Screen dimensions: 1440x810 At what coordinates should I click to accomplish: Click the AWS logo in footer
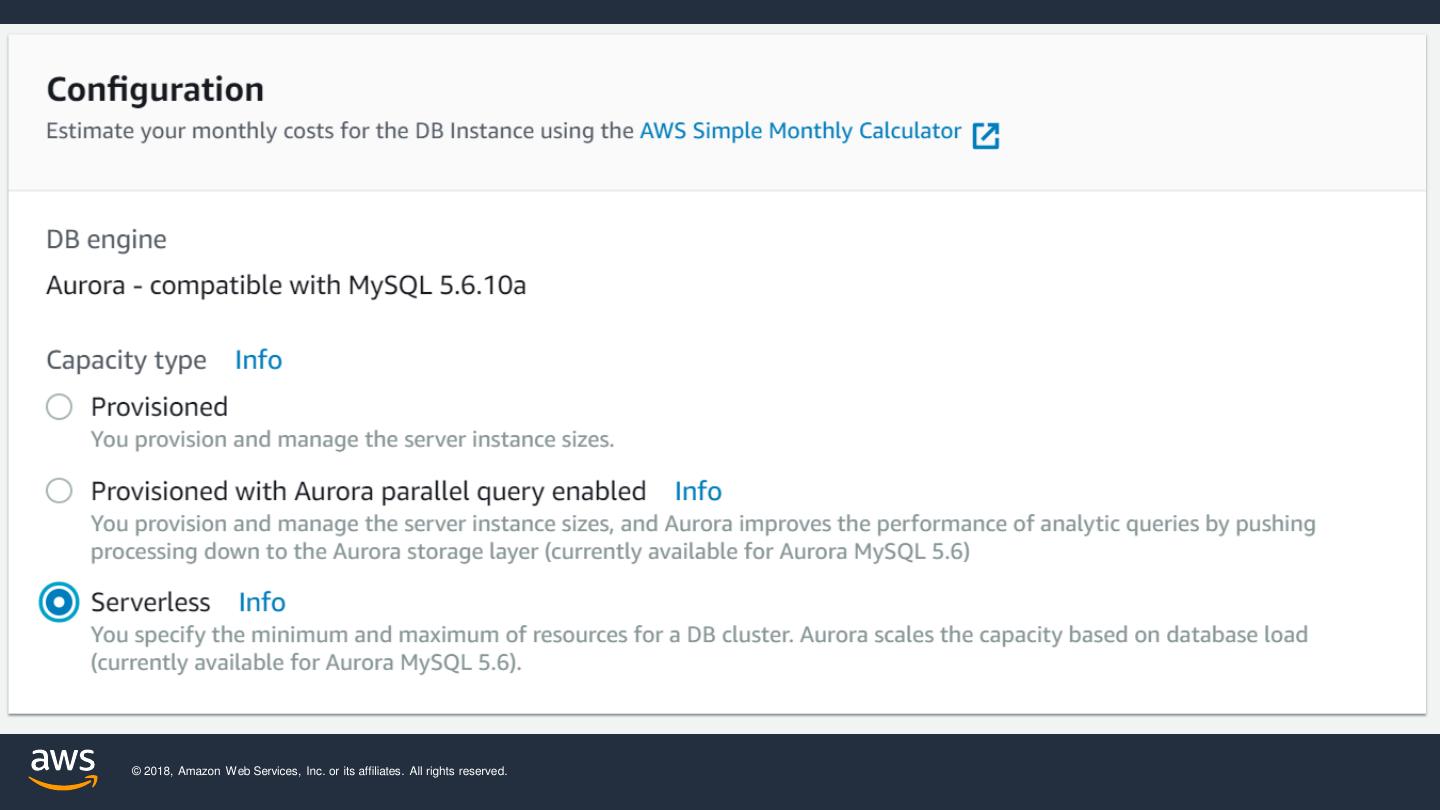tap(62, 768)
